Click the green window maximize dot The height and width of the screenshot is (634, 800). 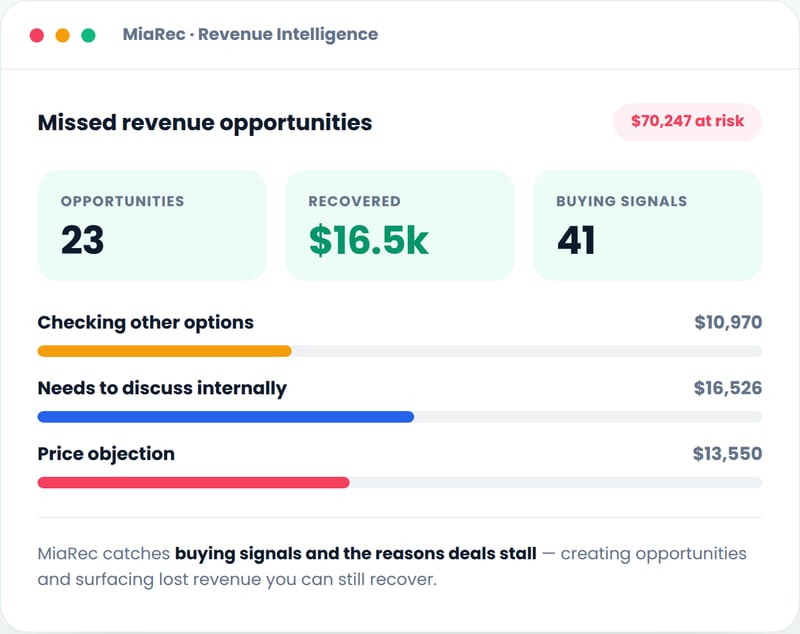pyautogui.click(x=88, y=35)
